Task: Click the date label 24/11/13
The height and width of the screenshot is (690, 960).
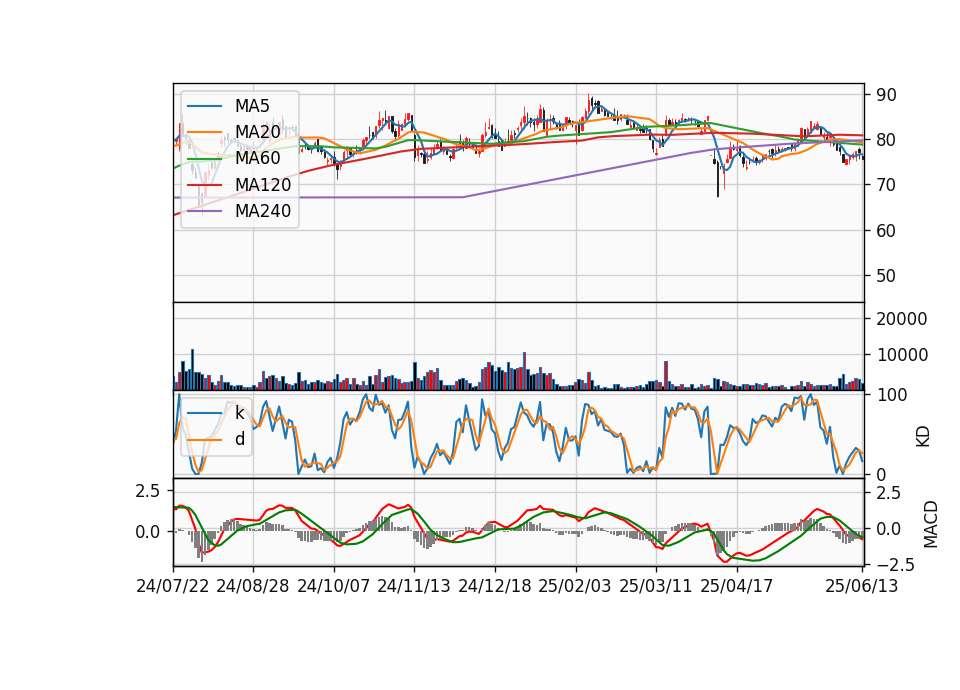Action: [414, 586]
